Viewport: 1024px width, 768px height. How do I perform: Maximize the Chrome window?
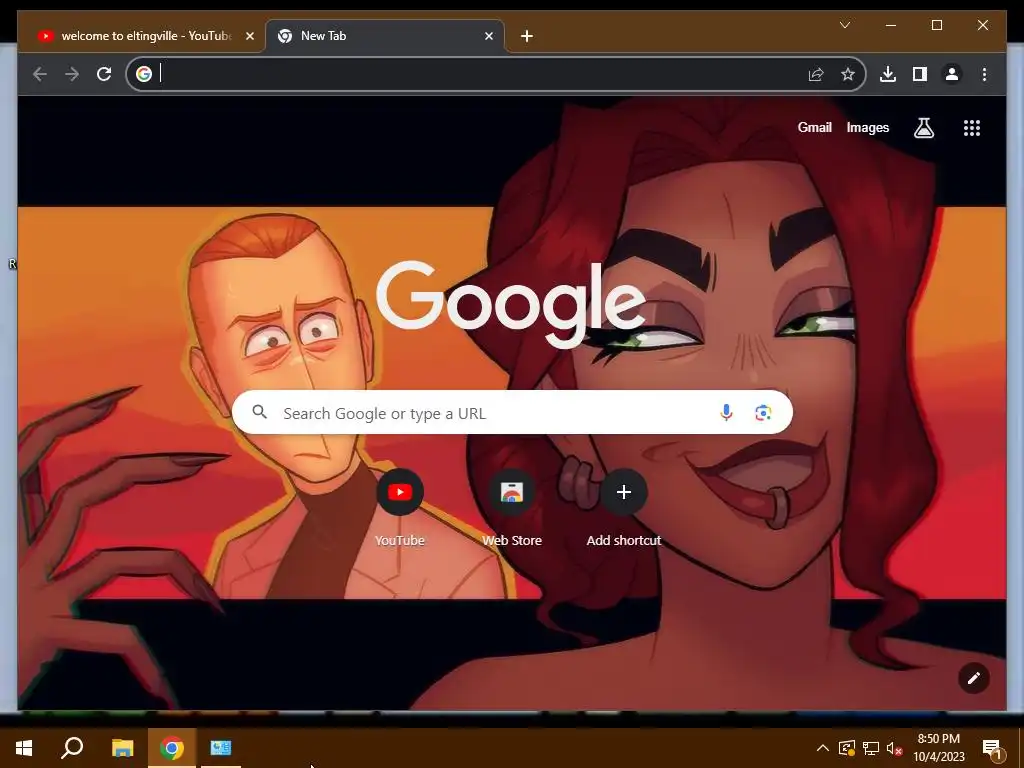coord(936,25)
